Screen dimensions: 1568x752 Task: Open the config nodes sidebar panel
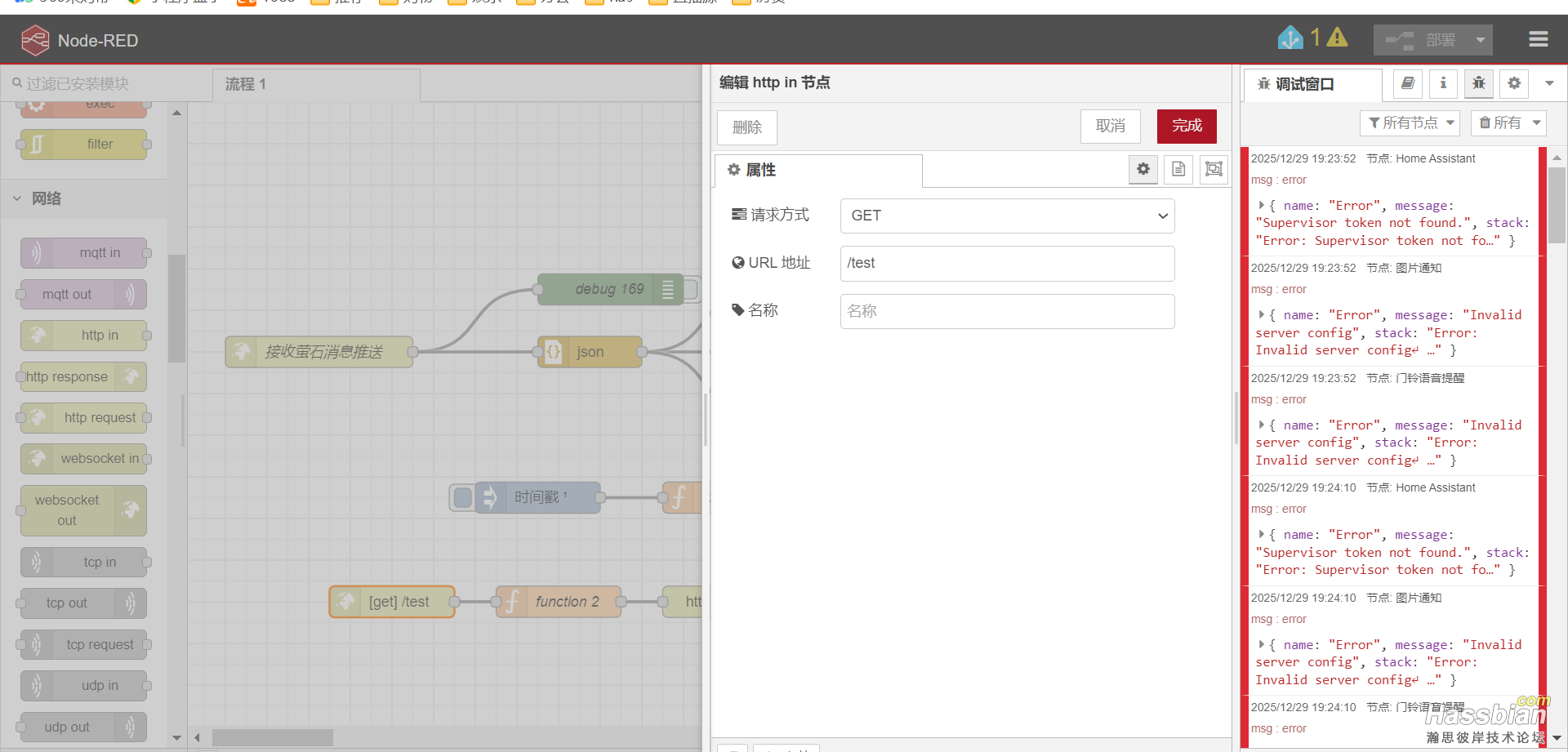[x=1513, y=84]
